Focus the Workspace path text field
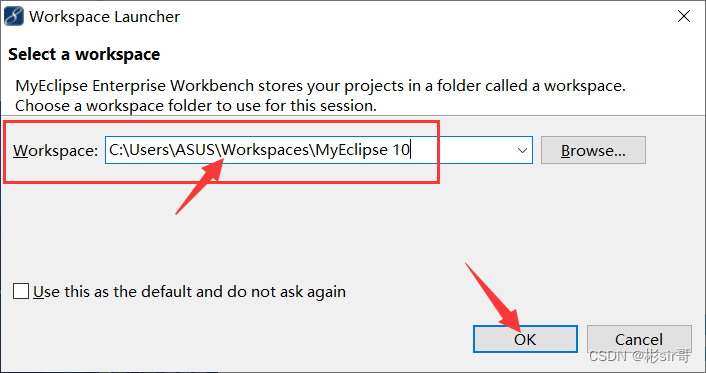 (319, 150)
